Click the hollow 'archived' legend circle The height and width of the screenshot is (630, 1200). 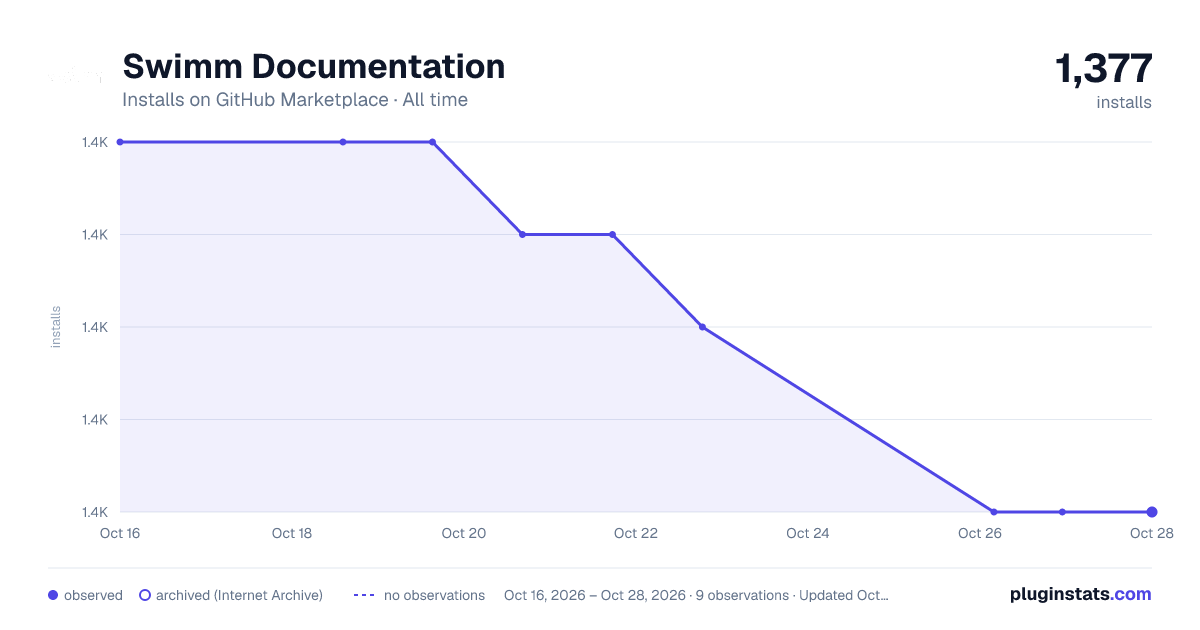pyautogui.click(x=145, y=595)
